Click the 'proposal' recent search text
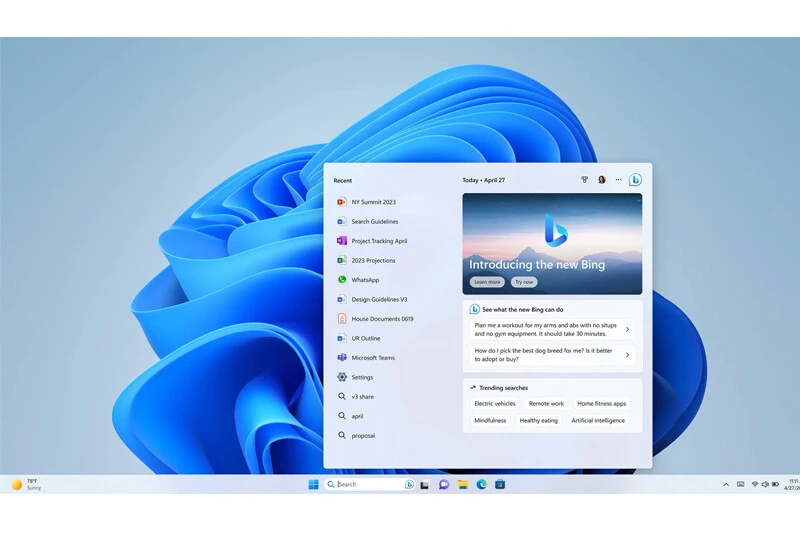The image size is (800, 550). pyautogui.click(x=363, y=436)
